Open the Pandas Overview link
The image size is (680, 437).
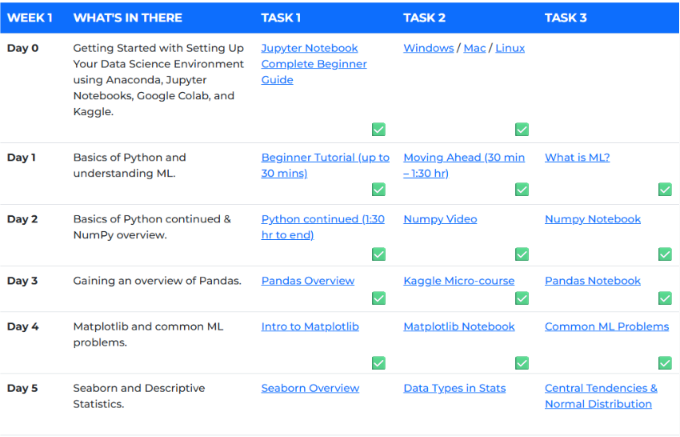308,281
